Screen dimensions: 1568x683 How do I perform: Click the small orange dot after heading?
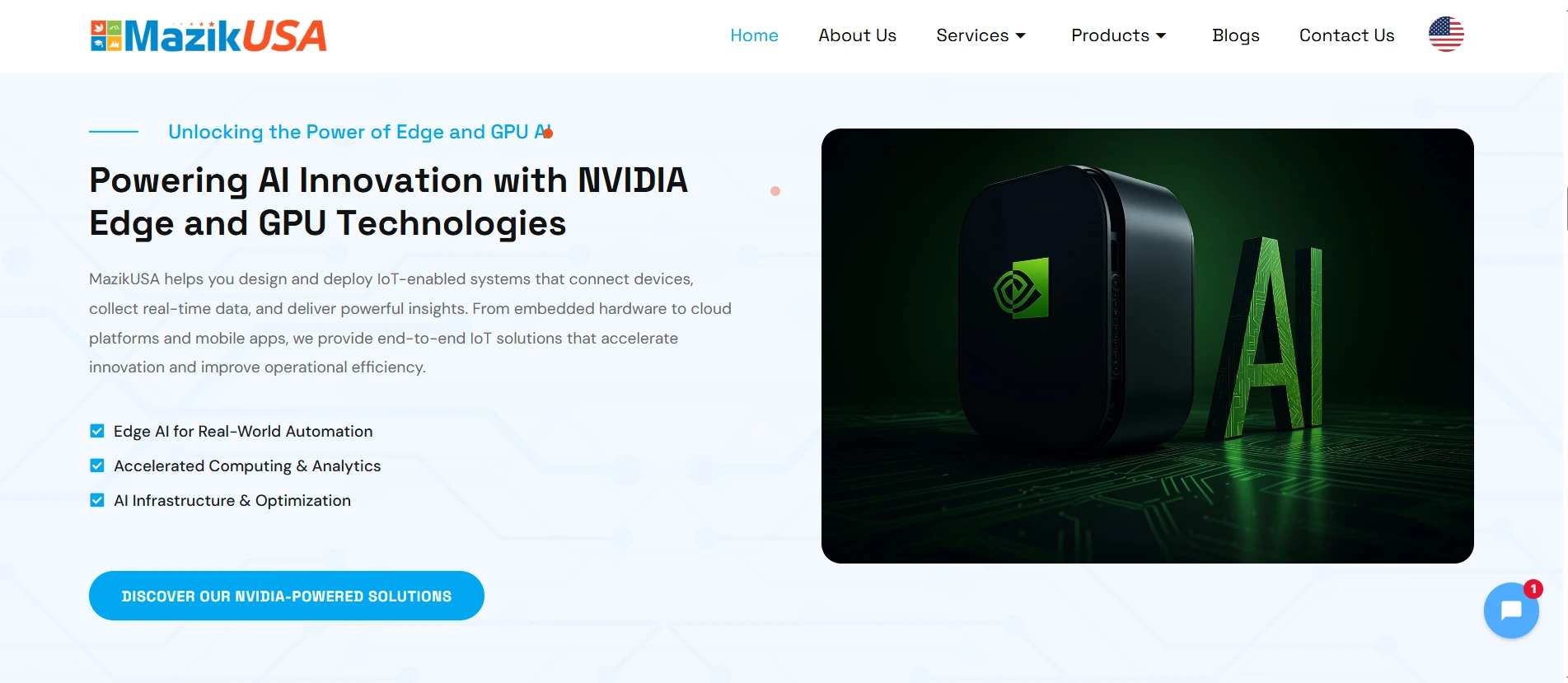click(548, 133)
